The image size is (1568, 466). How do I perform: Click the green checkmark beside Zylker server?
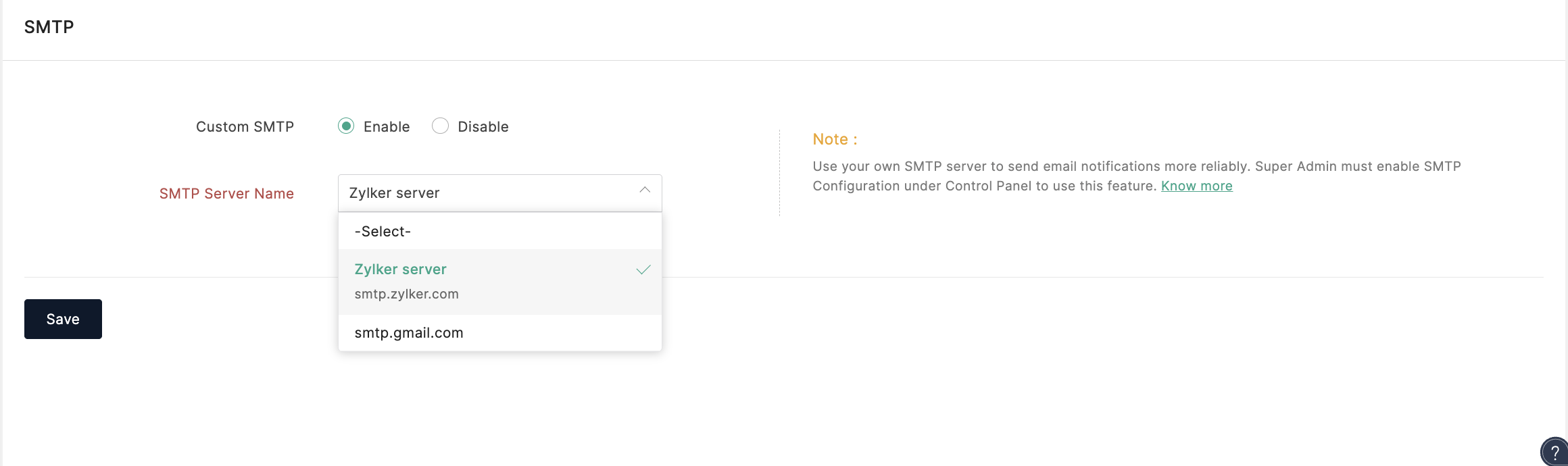643,269
